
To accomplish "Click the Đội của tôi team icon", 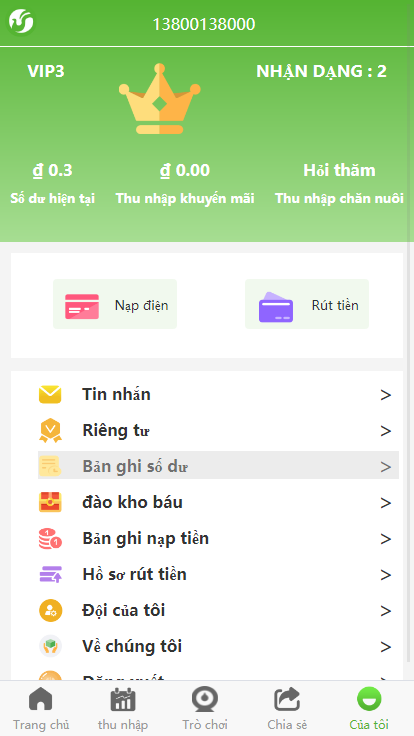I will [50, 610].
